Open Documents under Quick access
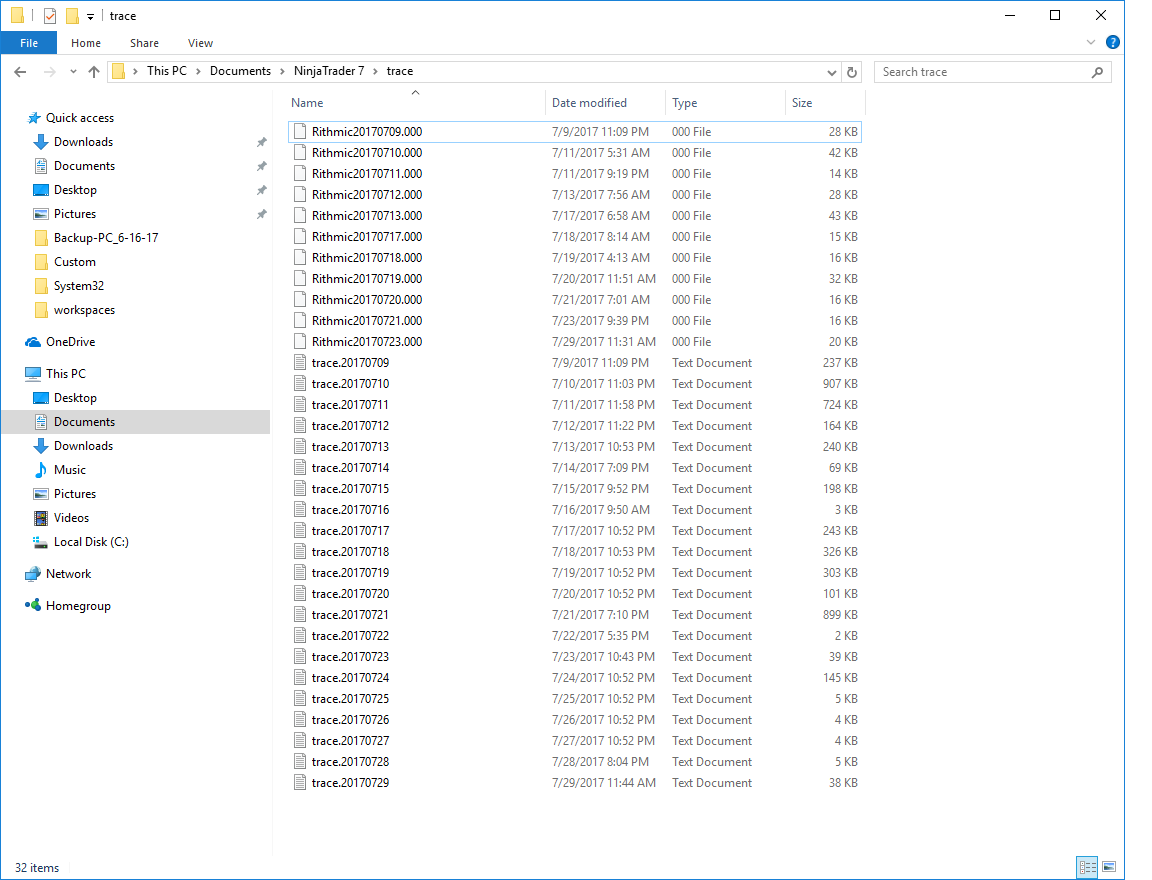This screenshot has width=1152, height=880. [84, 166]
